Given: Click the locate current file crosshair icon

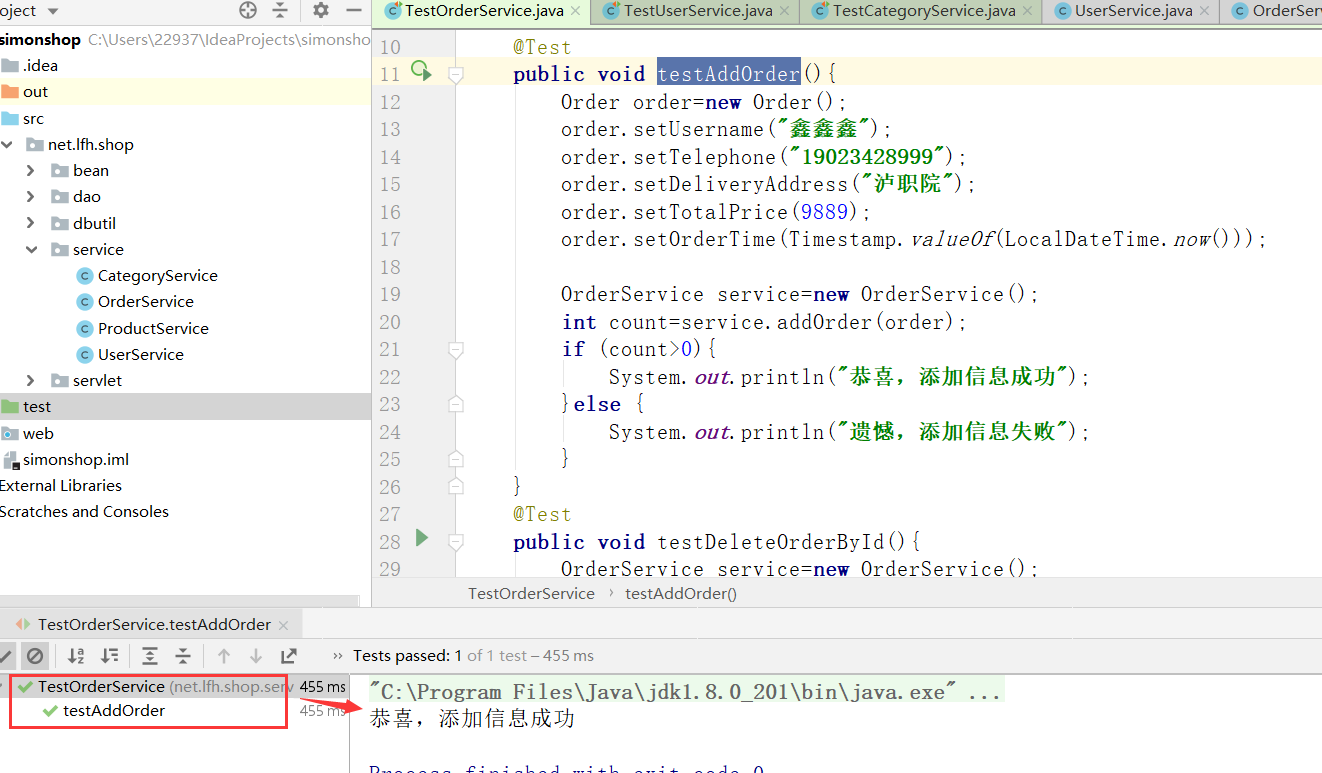Looking at the screenshot, I should pyautogui.click(x=248, y=10).
